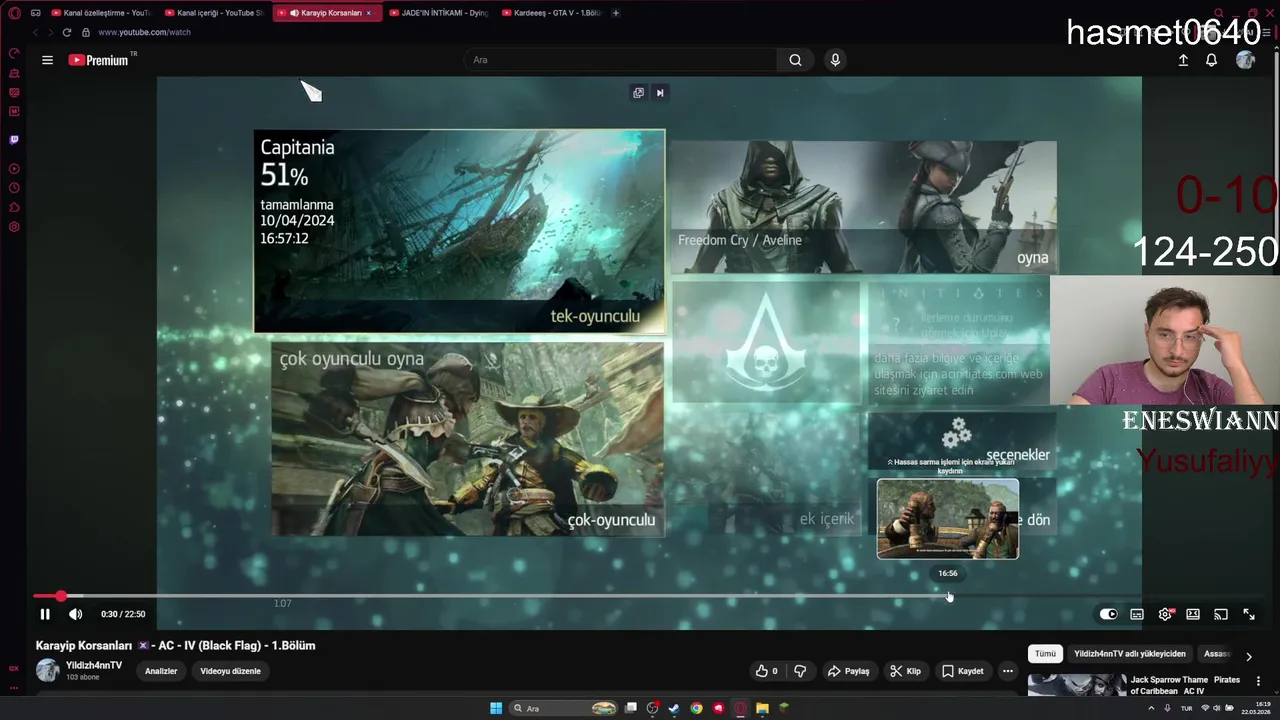Cast the video to TV
The width and height of the screenshot is (1280, 720).
[x=1221, y=614]
